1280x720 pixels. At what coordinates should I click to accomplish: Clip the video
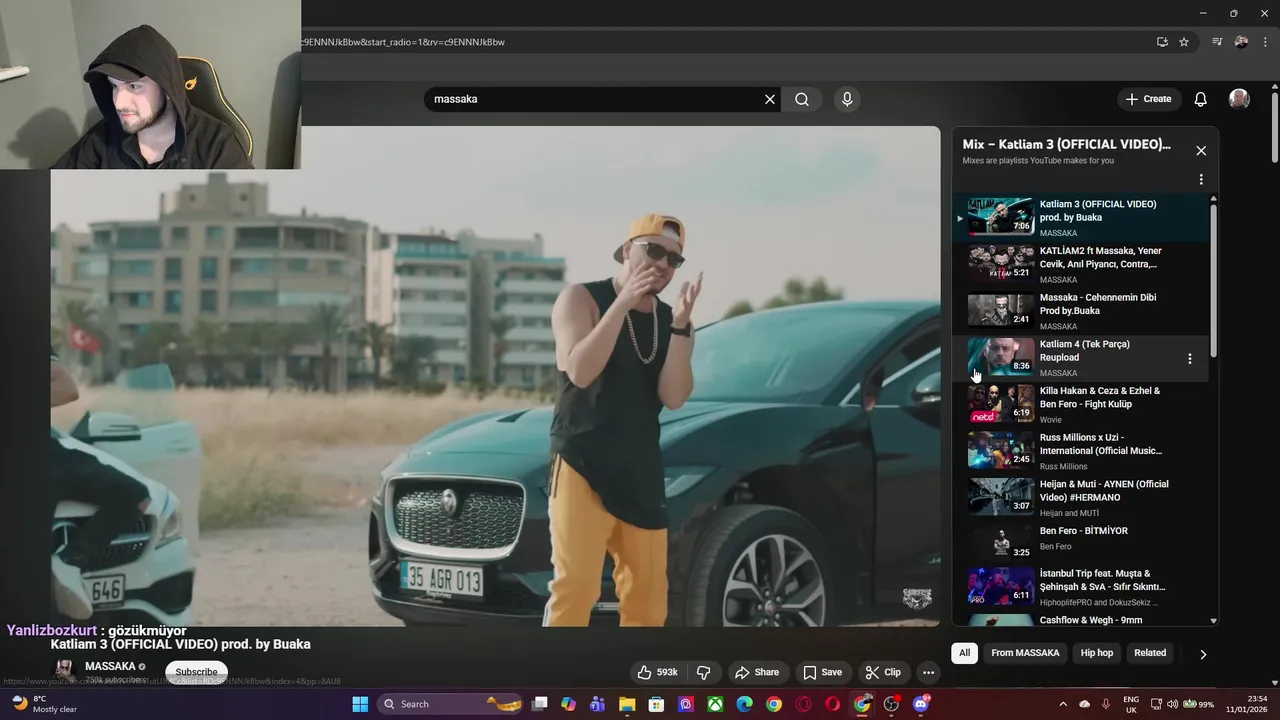(x=883, y=672)
